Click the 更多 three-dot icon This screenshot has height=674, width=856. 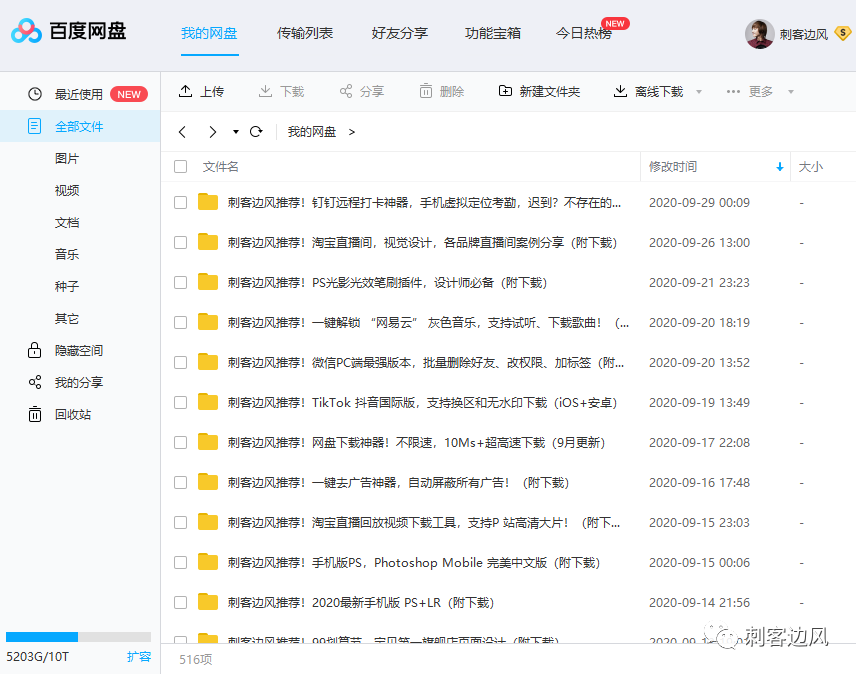(x=733, y=92)
